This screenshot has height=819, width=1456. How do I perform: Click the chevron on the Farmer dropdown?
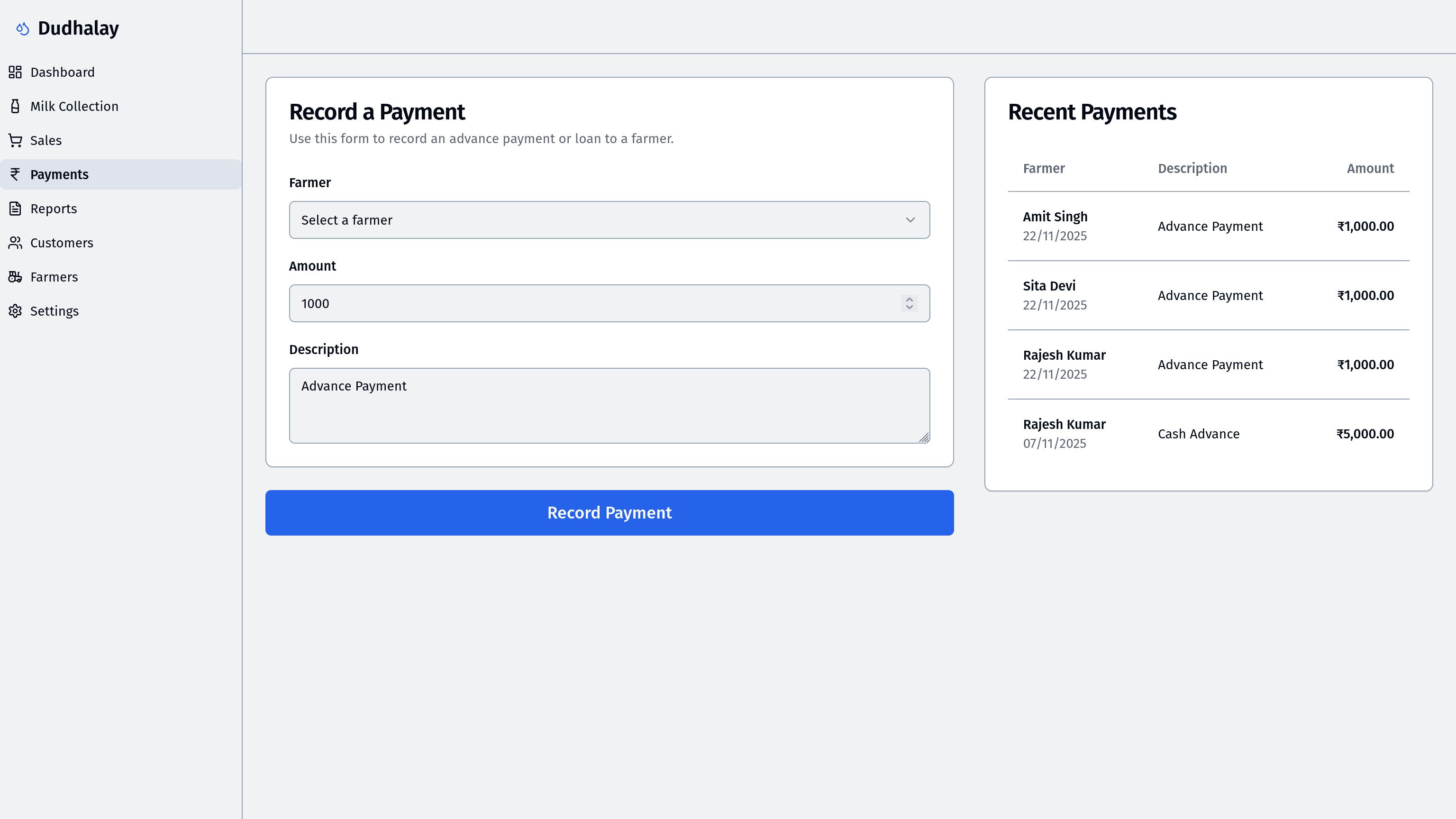coord(910,220)
